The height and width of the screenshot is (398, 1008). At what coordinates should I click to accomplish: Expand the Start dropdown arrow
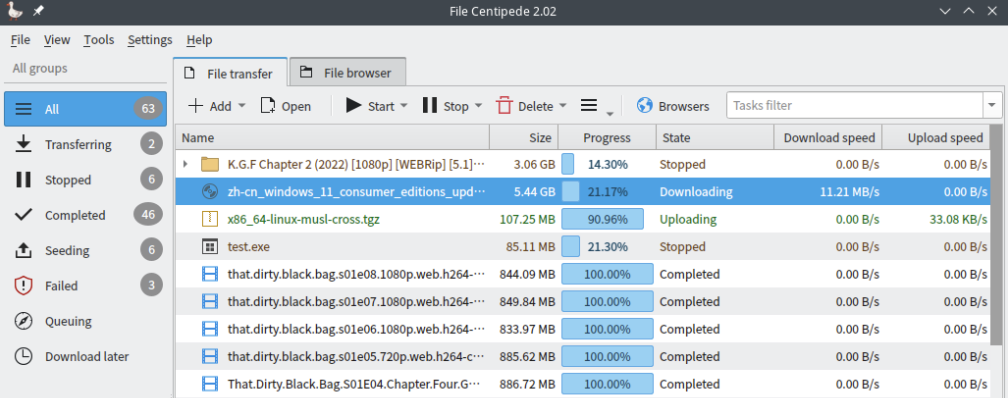(x=404, y=105)
